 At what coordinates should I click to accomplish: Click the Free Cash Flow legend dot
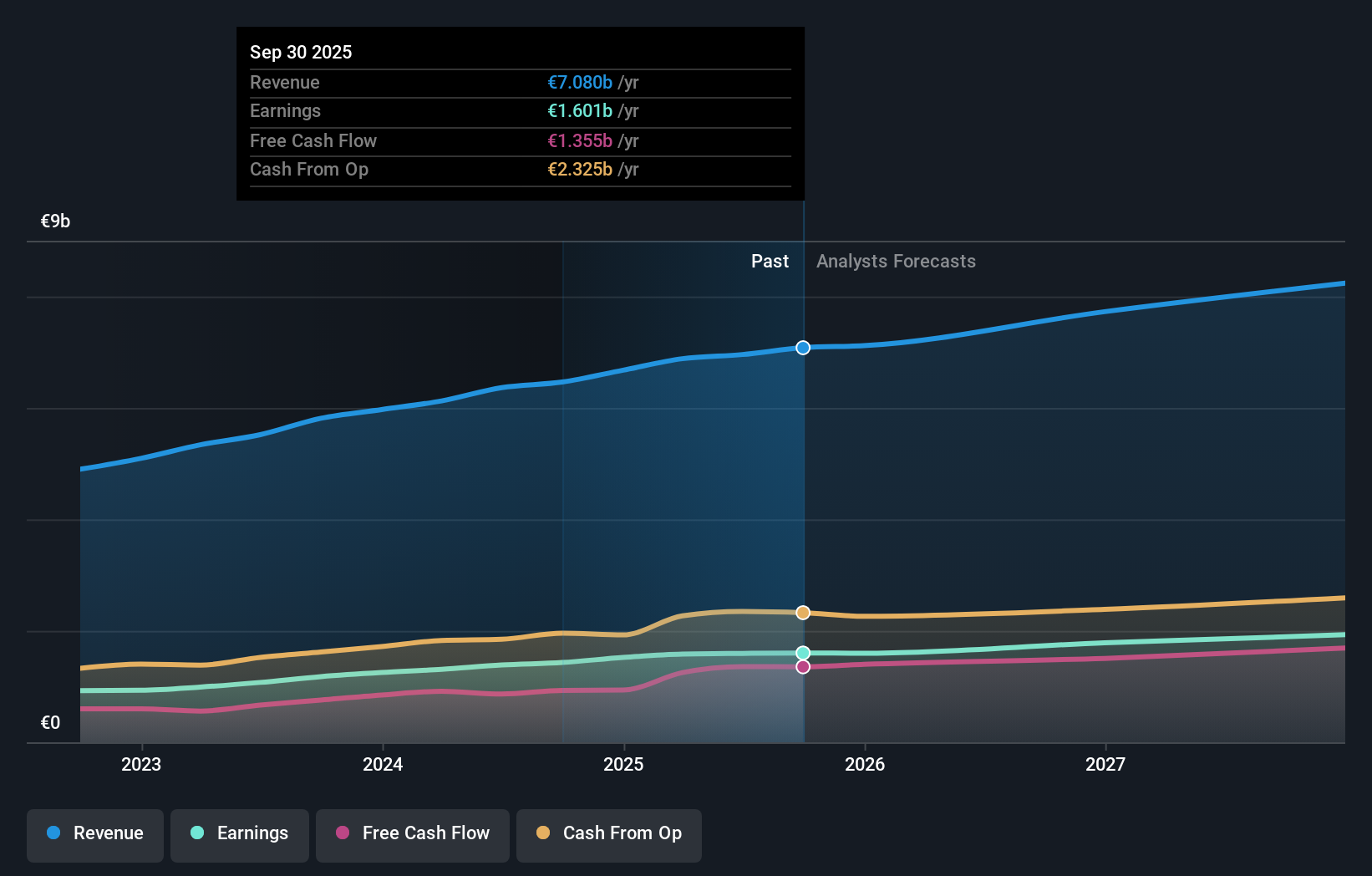342,833
